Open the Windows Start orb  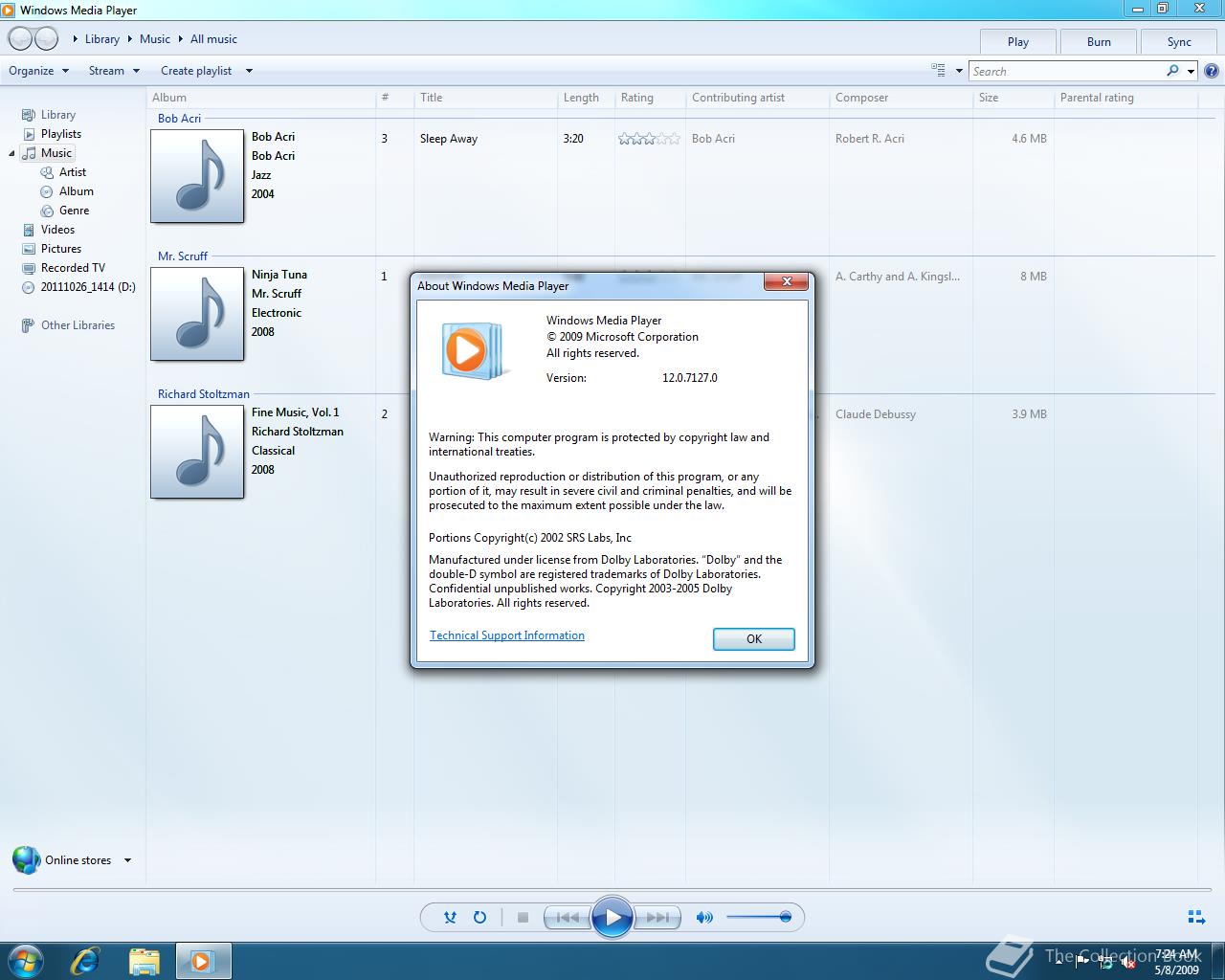click(x=25, y=960)
